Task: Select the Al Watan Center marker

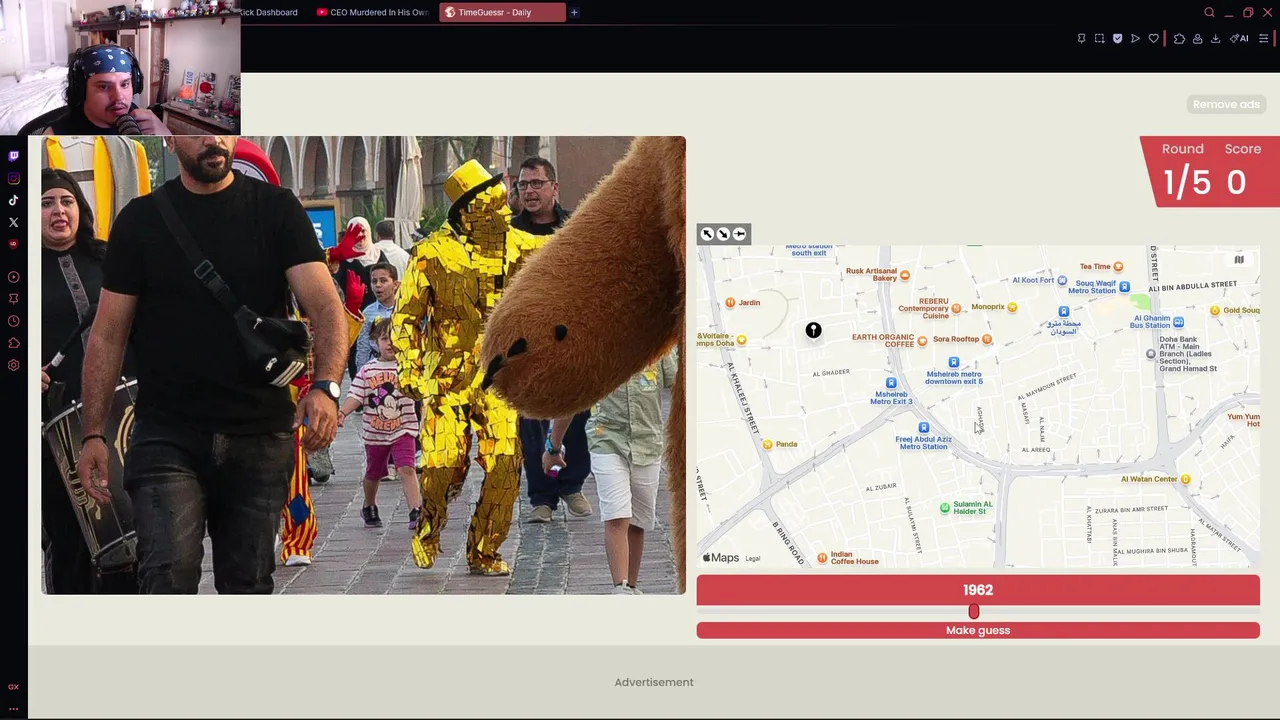Action: point(1185,479)
